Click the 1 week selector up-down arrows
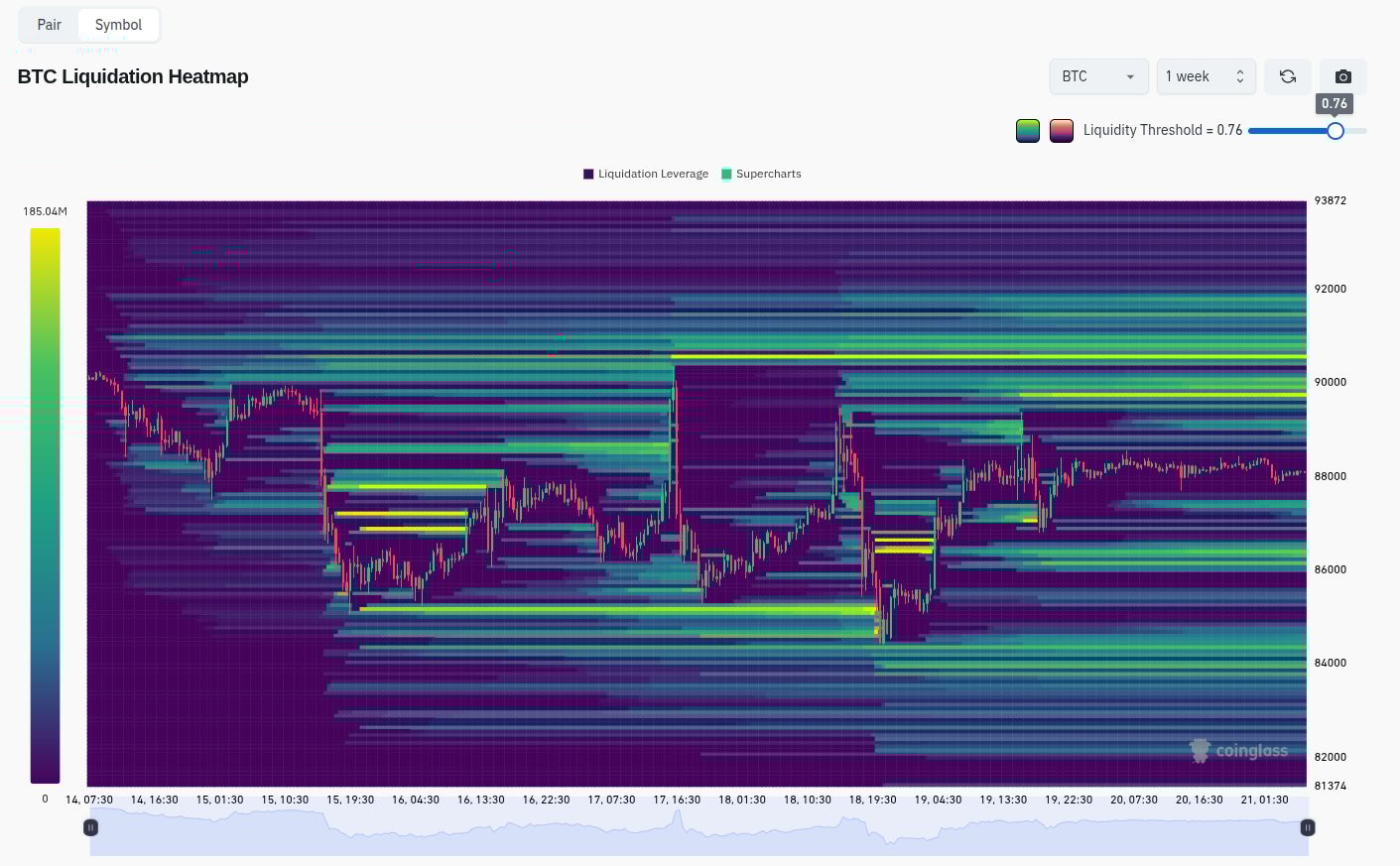The image size is (1400, 866). point(1239,76)
